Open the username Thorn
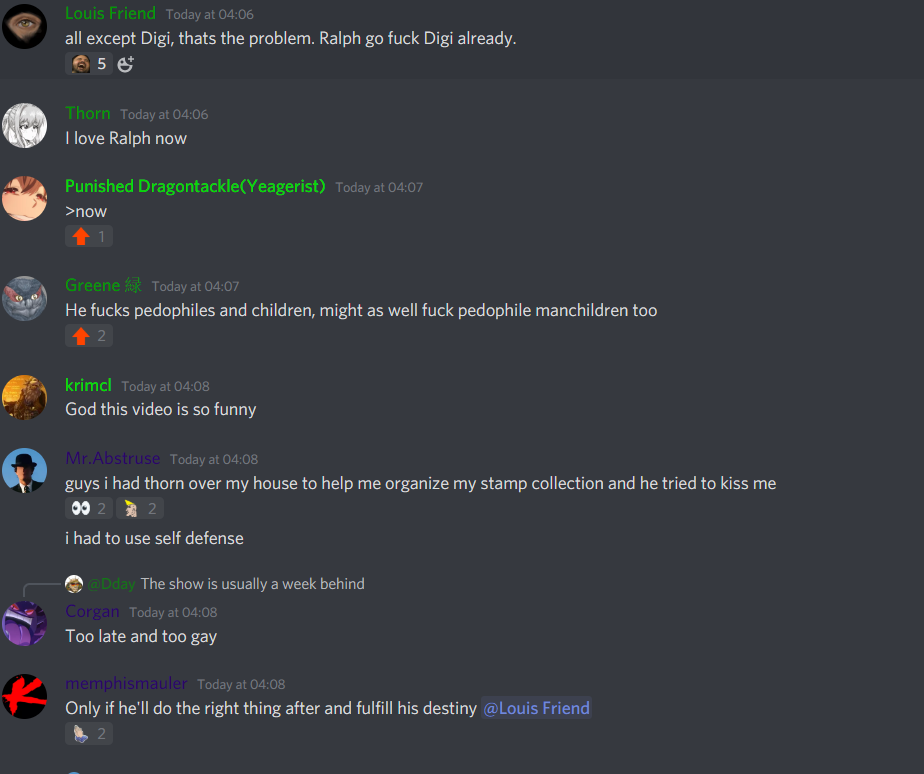The height and width of the screenshot is (774, 924). coord(88,113)
